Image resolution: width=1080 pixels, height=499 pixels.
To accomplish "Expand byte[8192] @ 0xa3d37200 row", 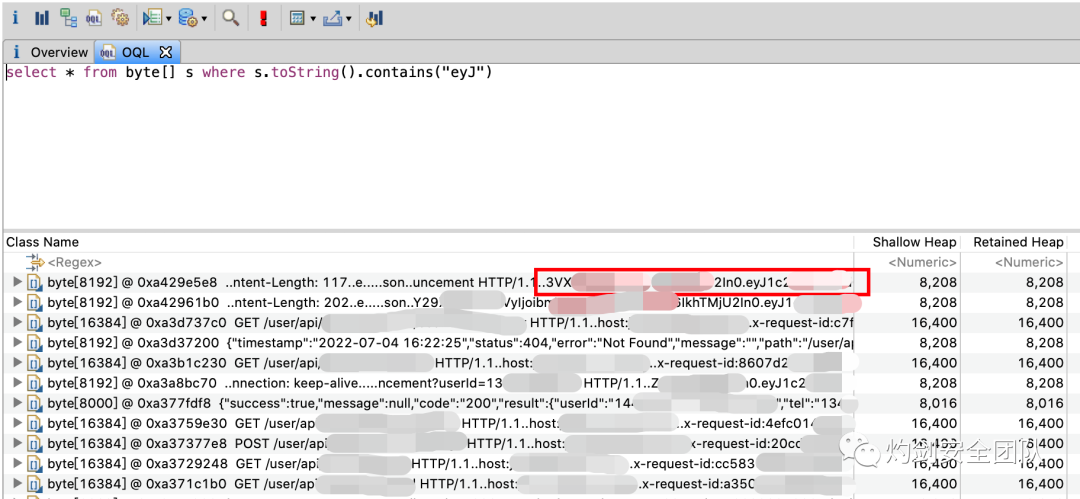I will click(x=17, y=343).
